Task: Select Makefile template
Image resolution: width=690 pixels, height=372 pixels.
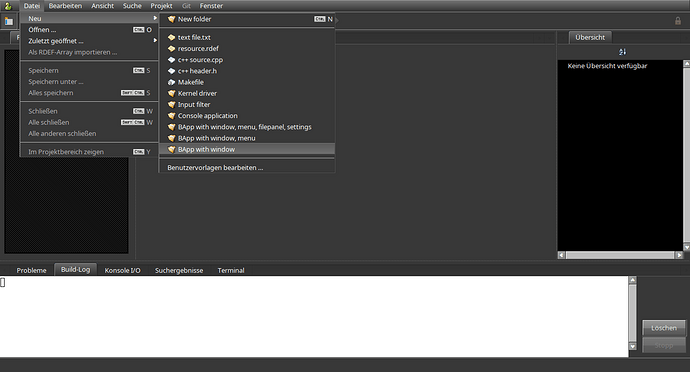Action: pos(247,82)
